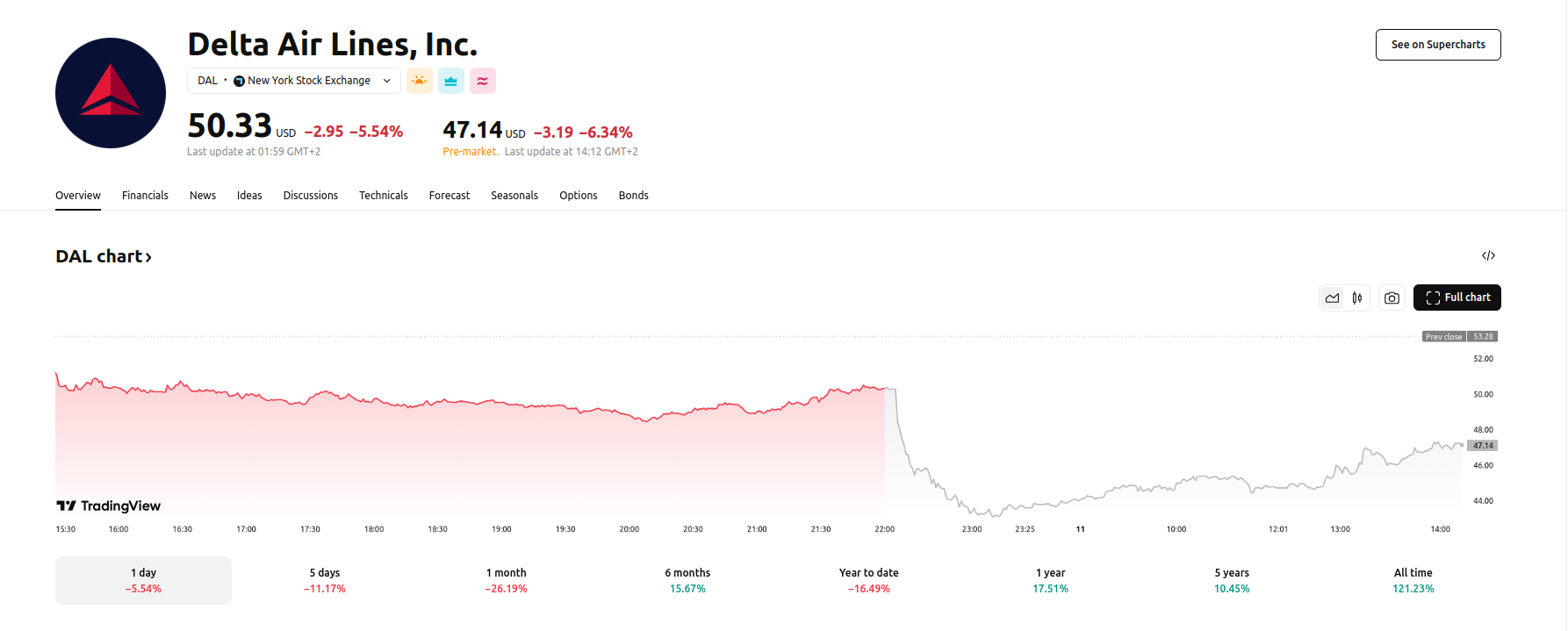
Task: Click the TradingView logo on the chart
Action: [108, 506]
